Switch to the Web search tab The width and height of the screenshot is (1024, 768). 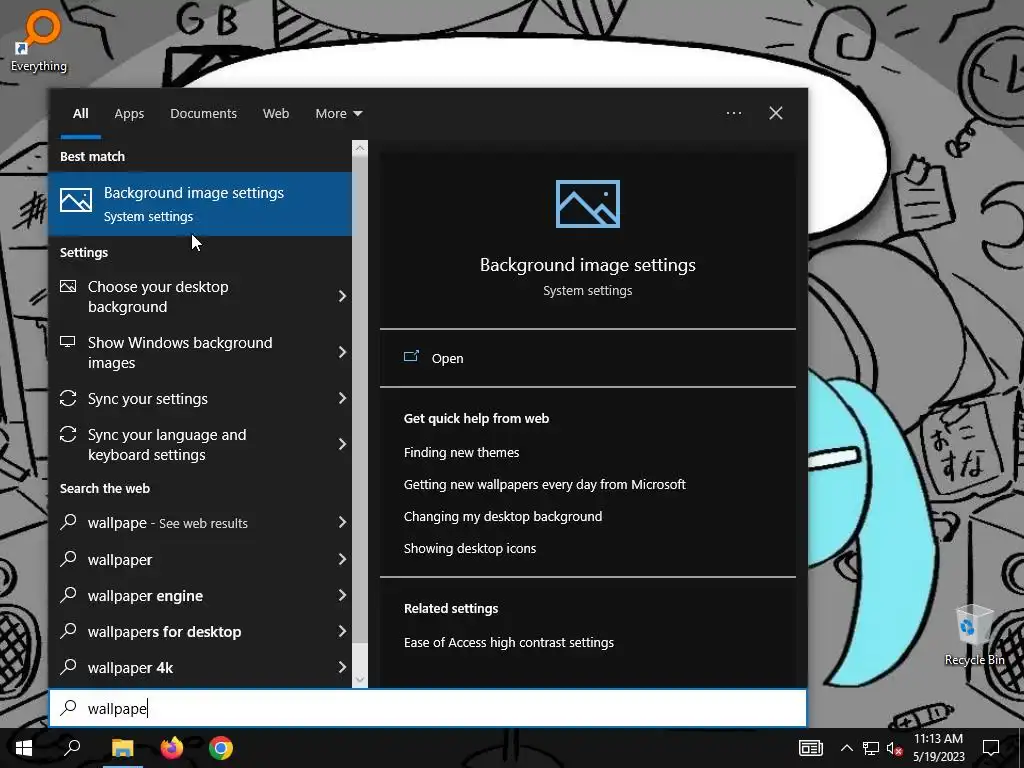(x=276, y=114)
